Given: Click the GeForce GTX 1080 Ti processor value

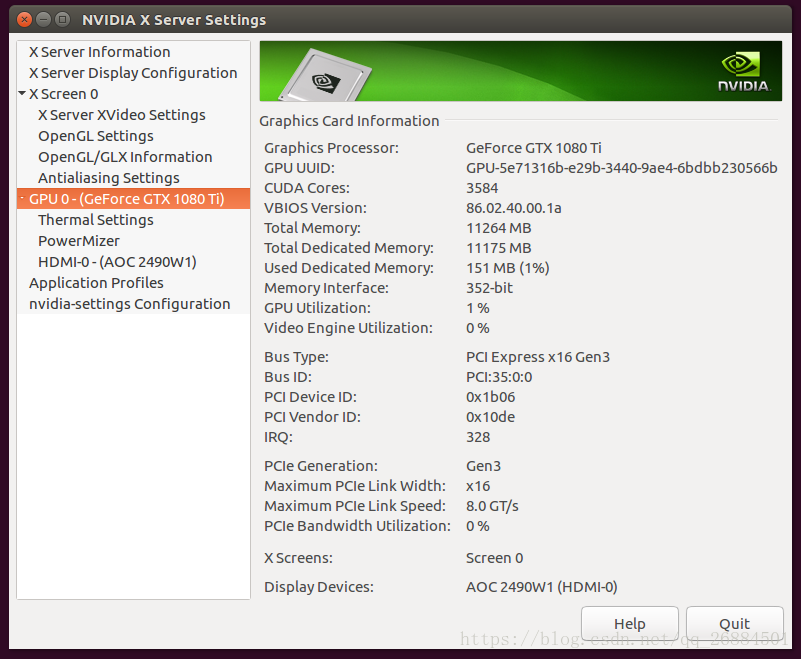Looking at the screenshot, I should tap(534, 148).
